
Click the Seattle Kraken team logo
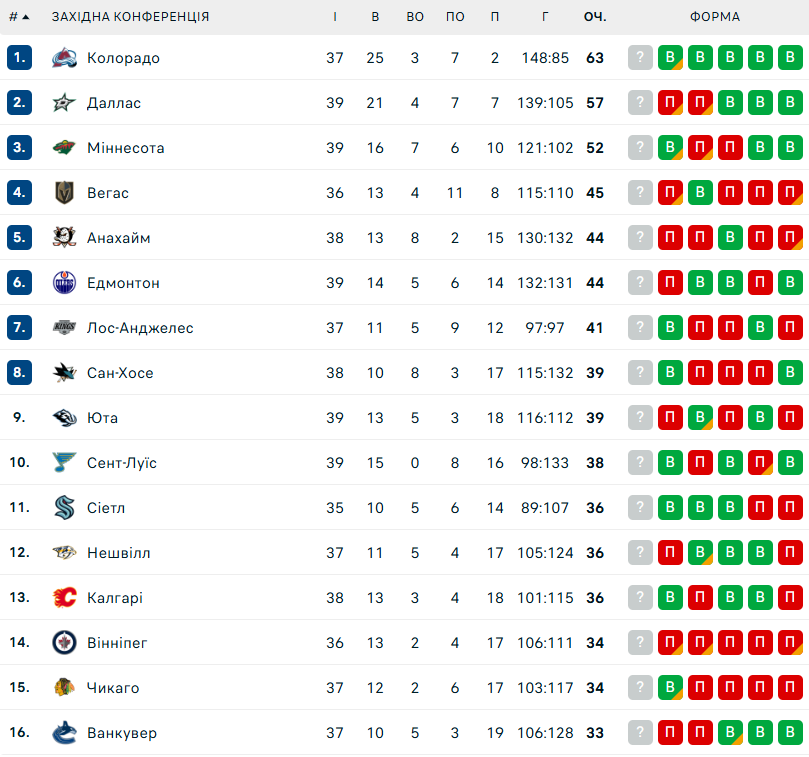pos(64,508)
